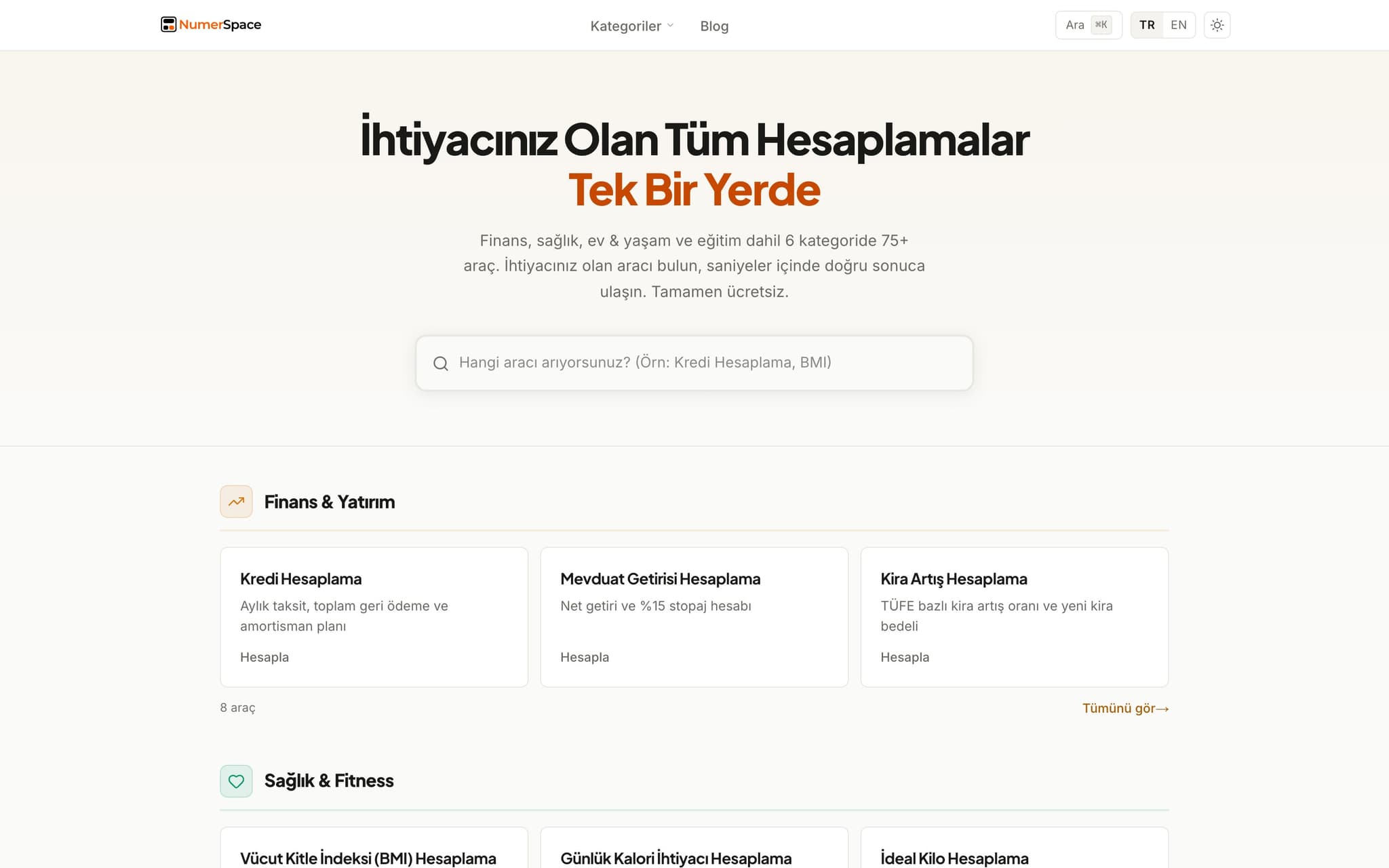Click the search magnifier icon in hero

pos(441,363)
